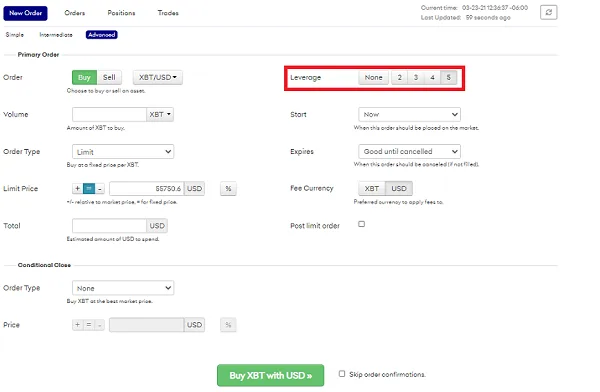Open Conditional Close Order Type dropdown

[x=123, y=288]
